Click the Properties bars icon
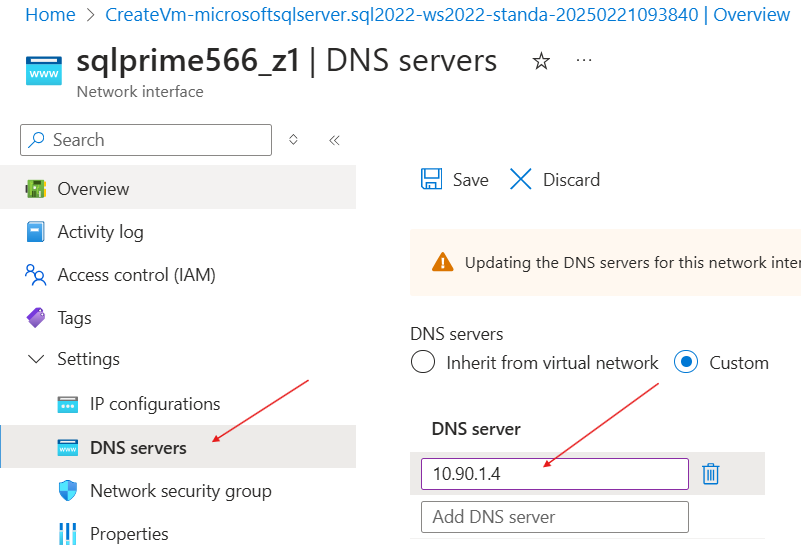 (68, 534)
